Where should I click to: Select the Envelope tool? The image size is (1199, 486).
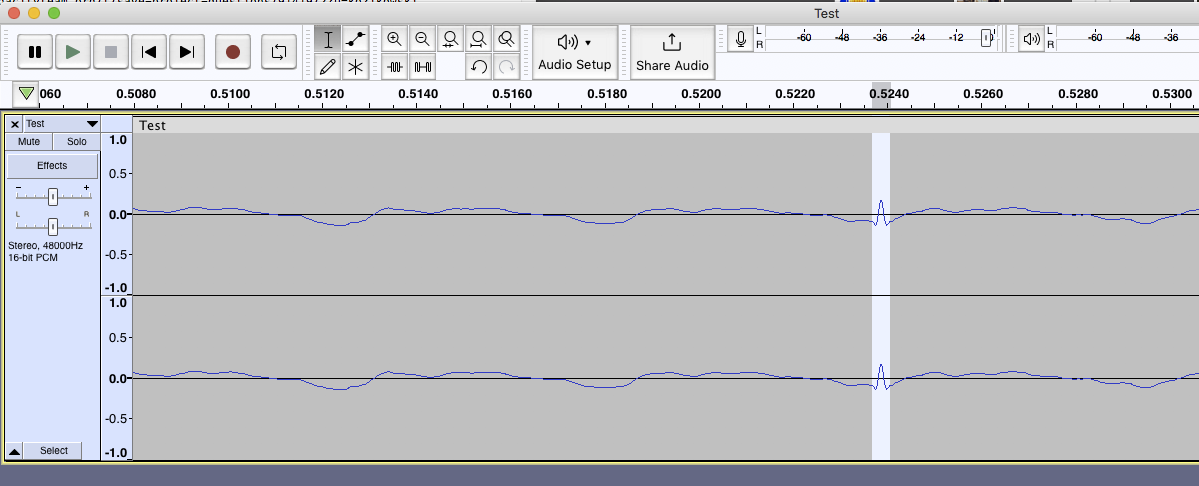point(355,40)
